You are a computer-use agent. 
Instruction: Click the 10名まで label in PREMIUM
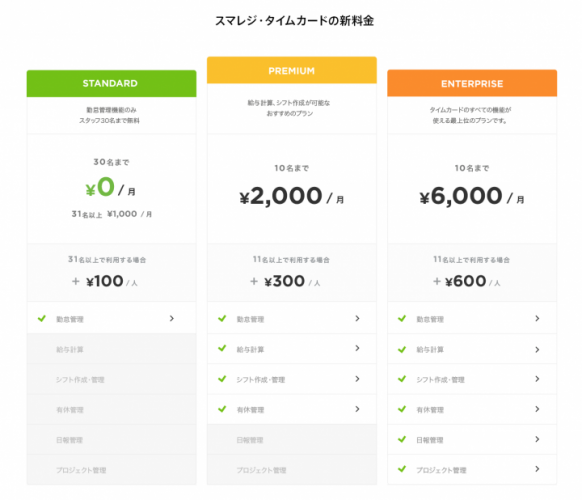pos(292,169)
